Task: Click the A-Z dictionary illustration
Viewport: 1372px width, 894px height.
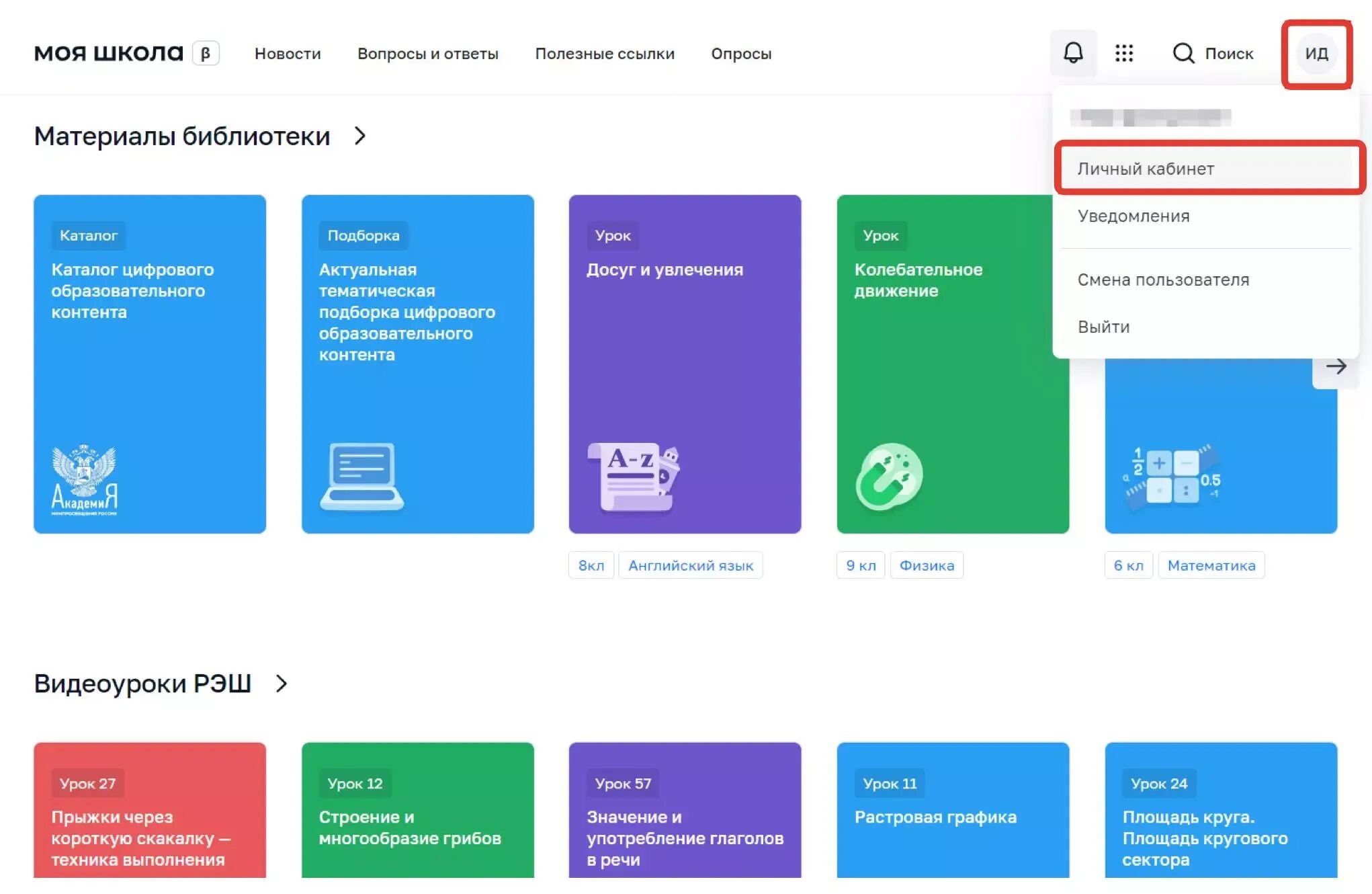Action: pos(633,477)
